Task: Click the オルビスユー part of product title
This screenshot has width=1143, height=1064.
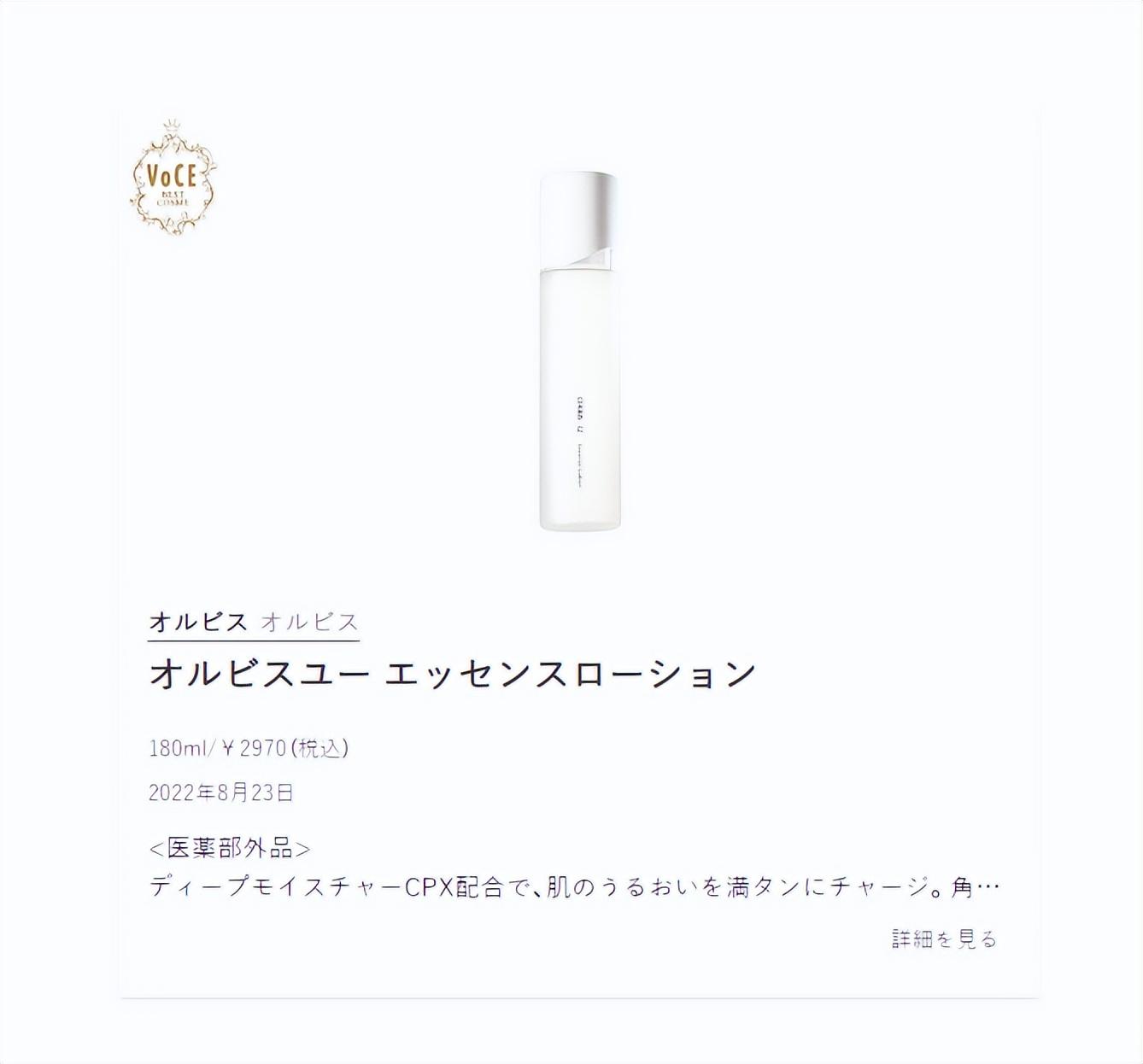Action: pos(260,674)
